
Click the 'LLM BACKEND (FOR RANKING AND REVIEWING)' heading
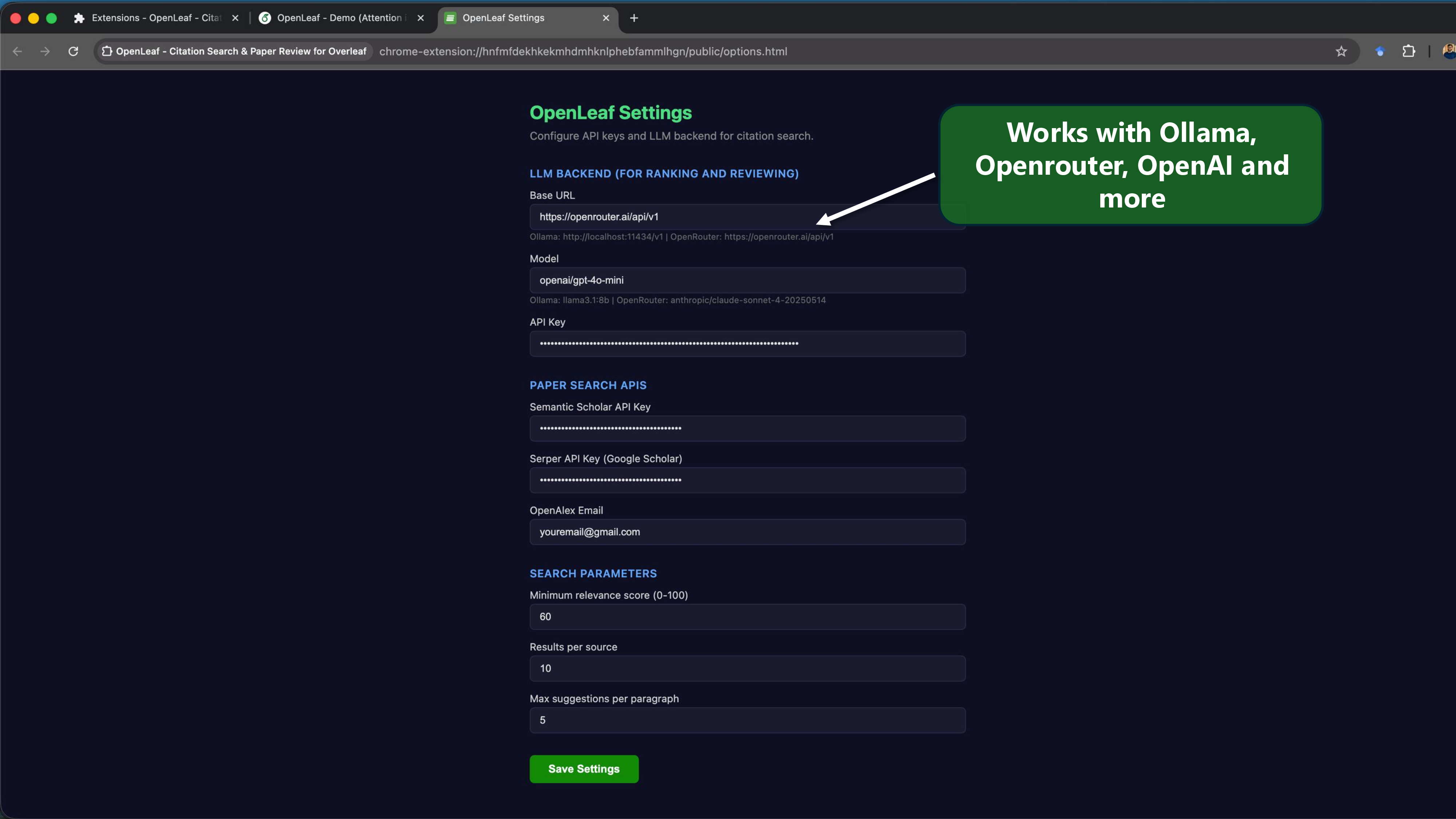pos(664,174)
